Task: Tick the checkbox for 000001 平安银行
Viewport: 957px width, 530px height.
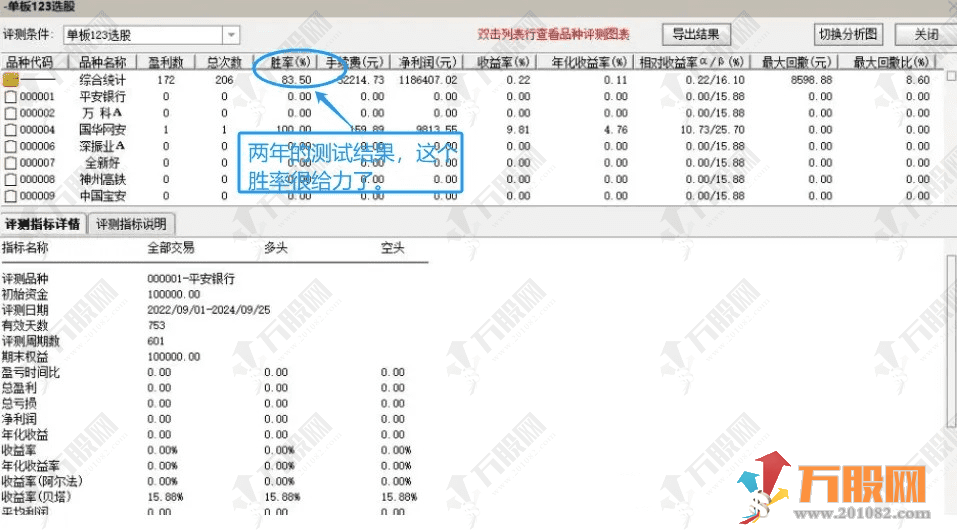Action: click(x=10, y=97)
